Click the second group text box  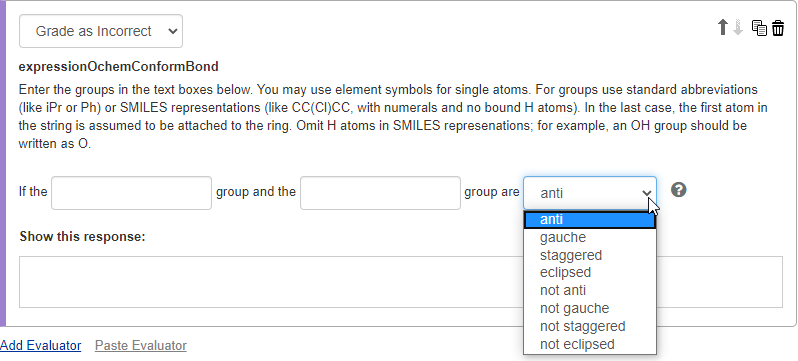[x=380, y=193]
